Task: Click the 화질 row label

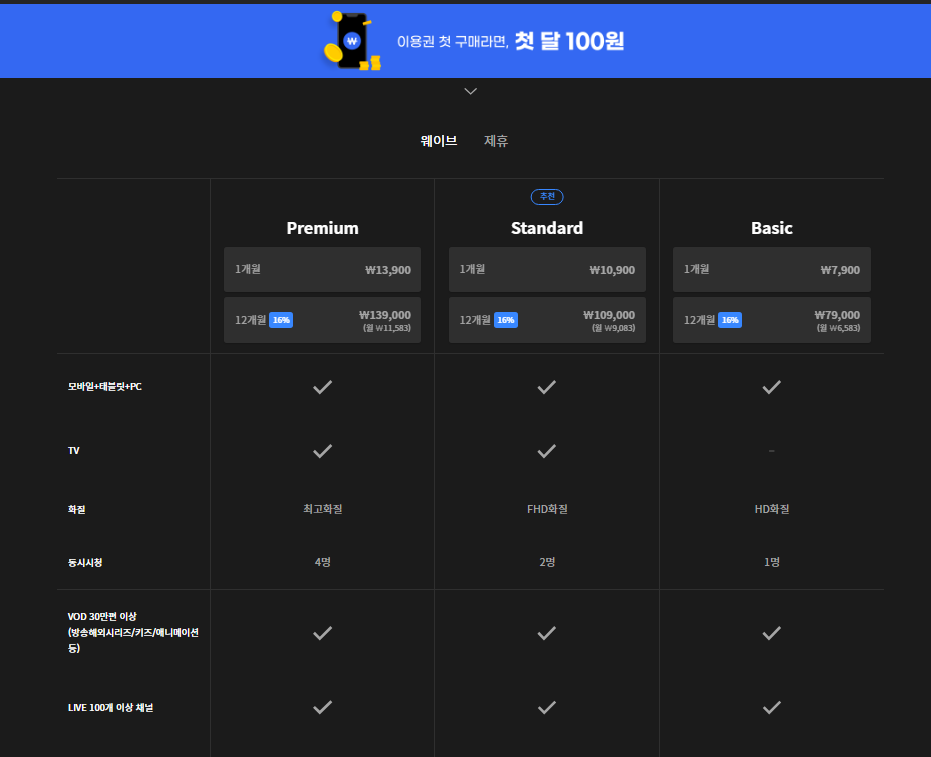Action: [77, 509]
